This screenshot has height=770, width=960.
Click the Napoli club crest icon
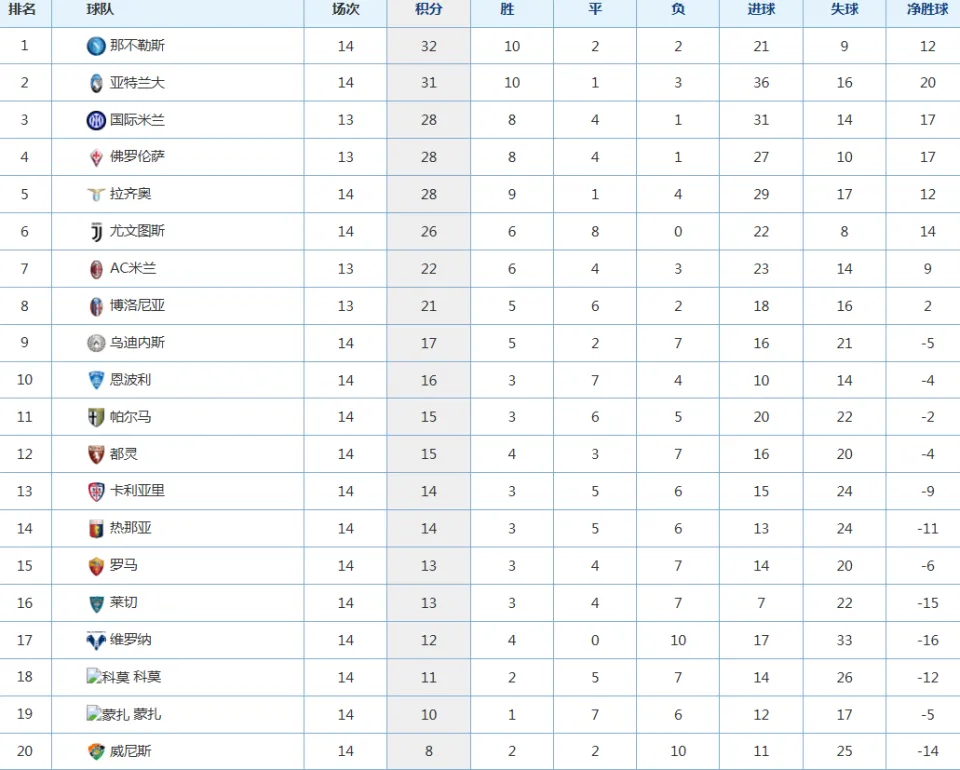click(96, 46)
